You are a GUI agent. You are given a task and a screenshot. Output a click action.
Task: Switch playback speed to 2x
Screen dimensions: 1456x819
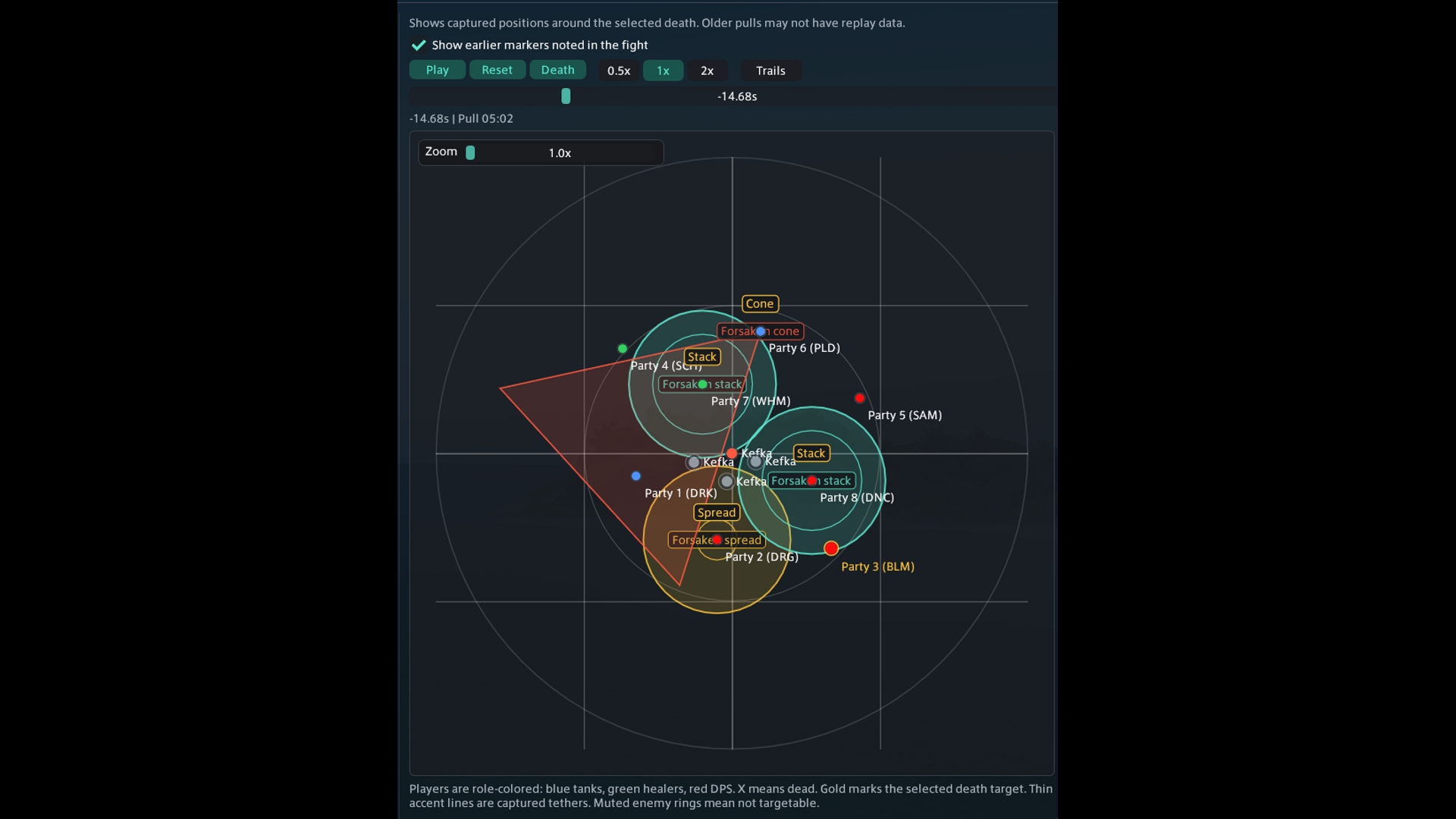point(707,71)
